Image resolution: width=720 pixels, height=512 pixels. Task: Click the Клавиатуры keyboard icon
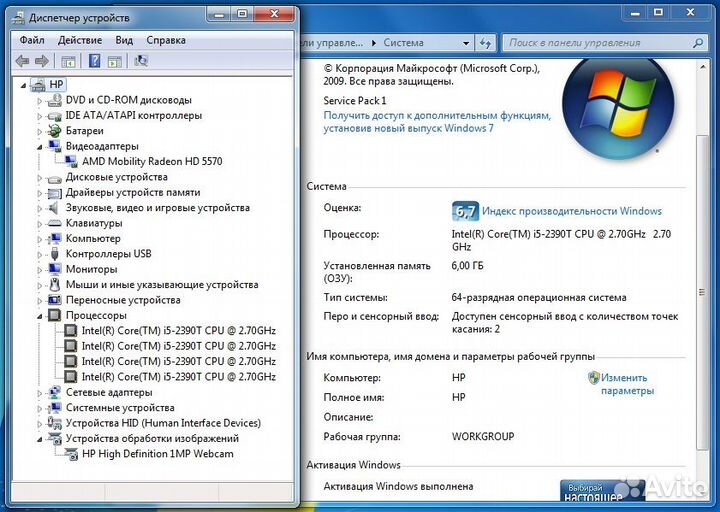click(55, 223)
